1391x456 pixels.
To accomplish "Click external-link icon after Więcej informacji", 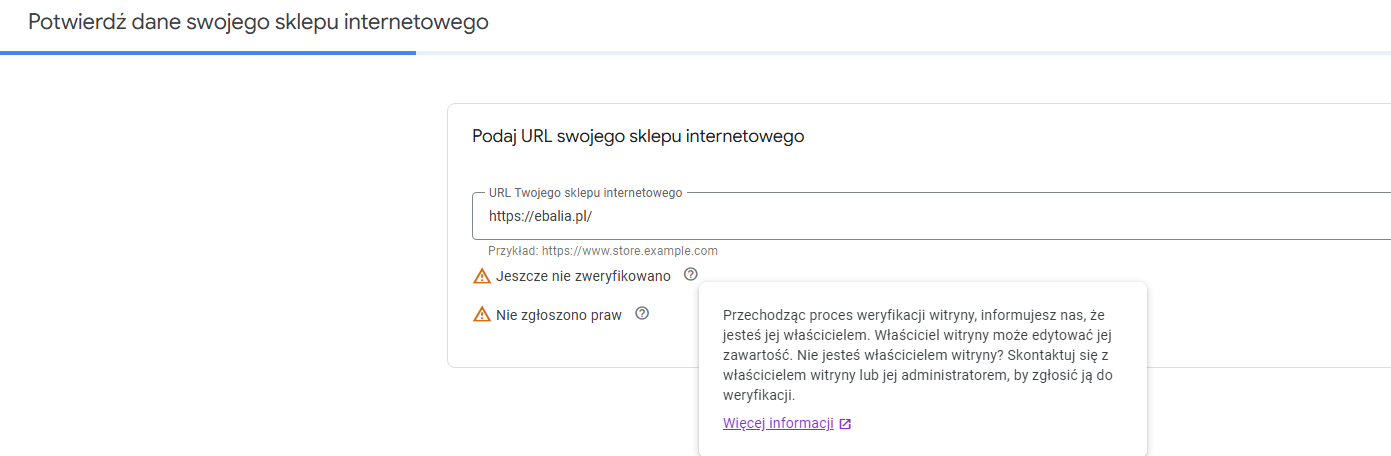I will 845,424.
